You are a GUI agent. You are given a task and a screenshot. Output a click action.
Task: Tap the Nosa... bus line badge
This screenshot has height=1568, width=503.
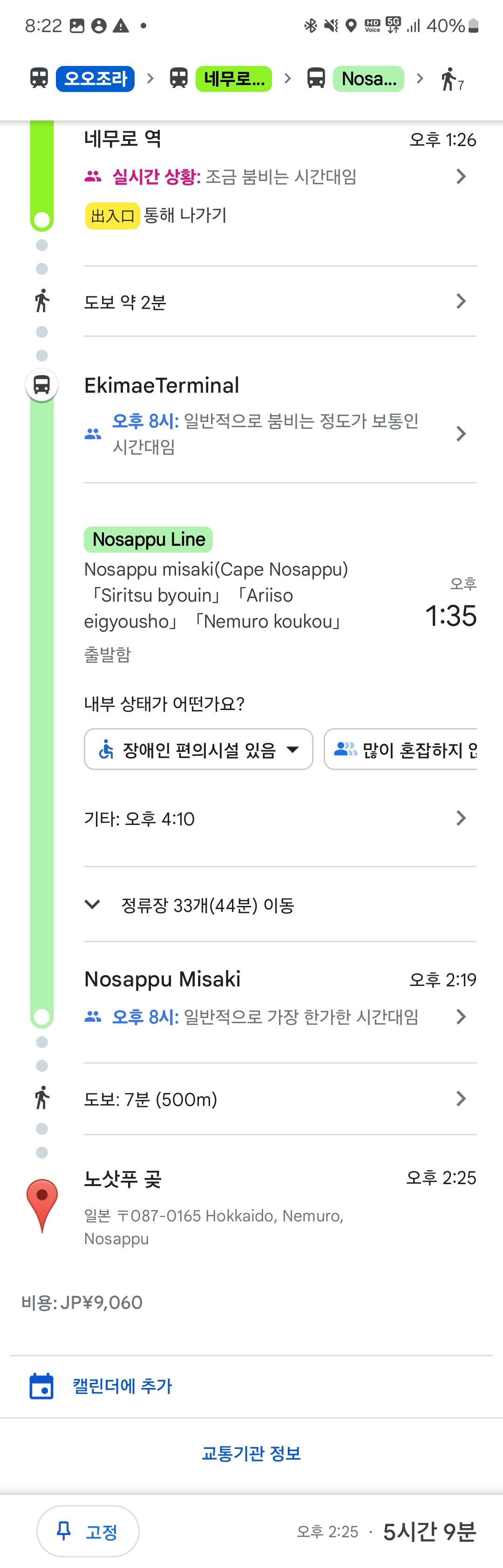pos(368,79)
